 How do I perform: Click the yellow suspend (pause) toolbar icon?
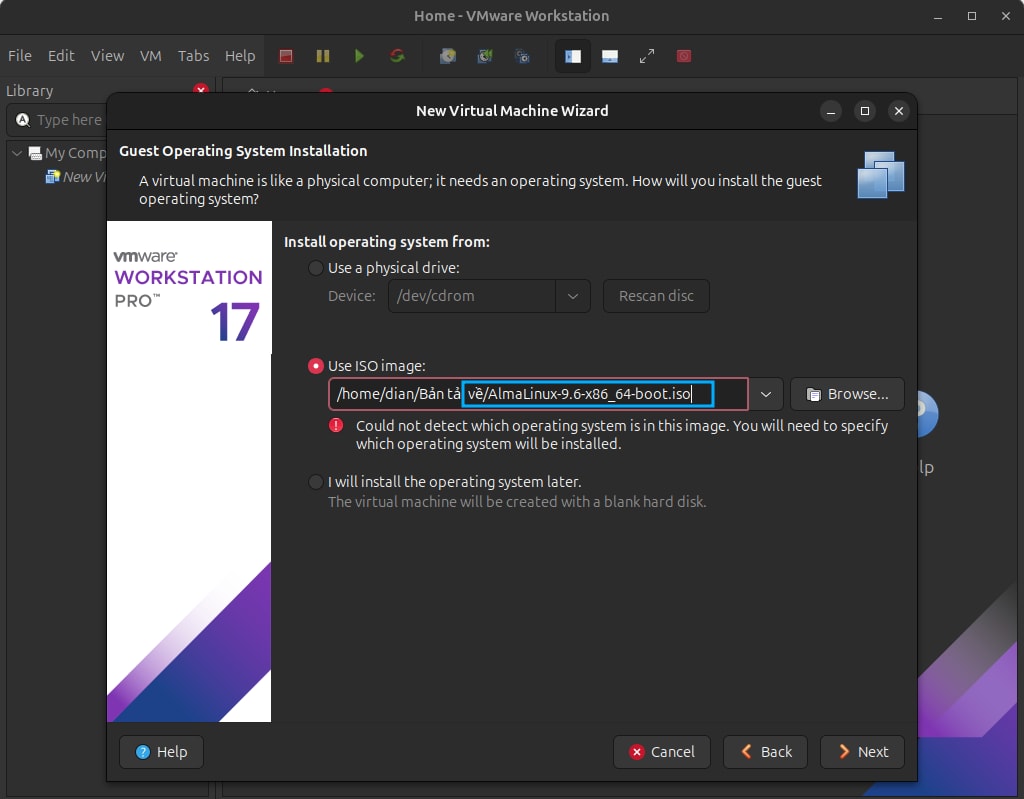click(x=322, y=56)
